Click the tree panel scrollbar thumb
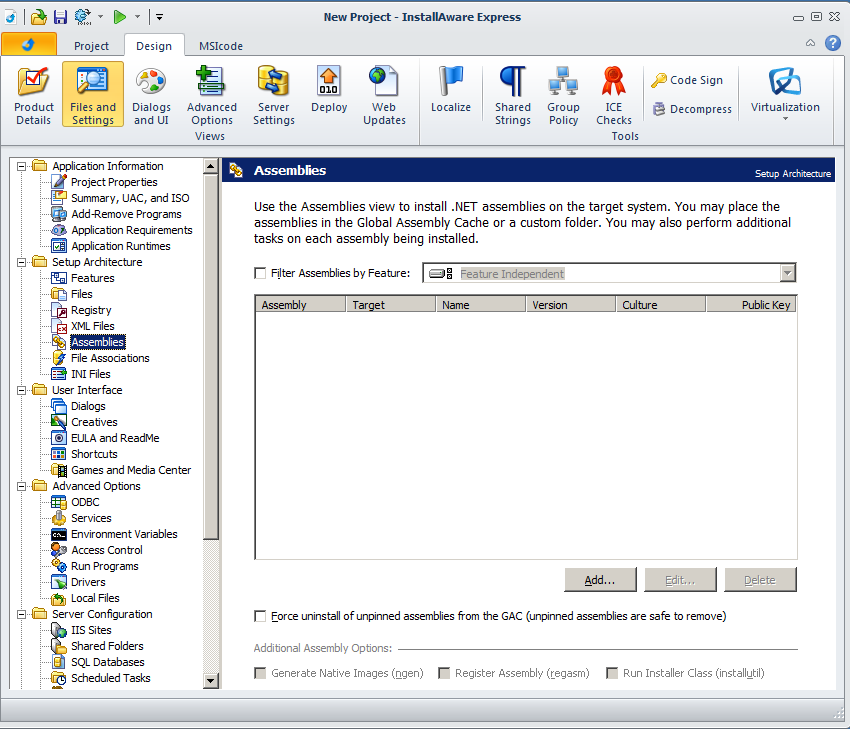850x729 pixels. point(211,357)
